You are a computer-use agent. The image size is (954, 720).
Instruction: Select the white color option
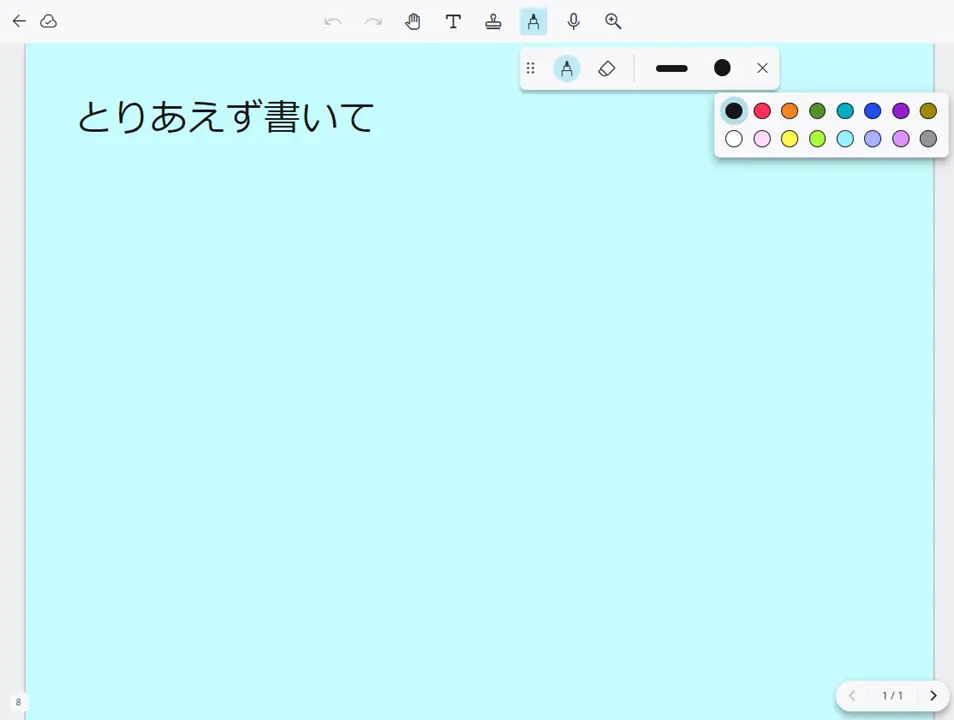[733, 138]
